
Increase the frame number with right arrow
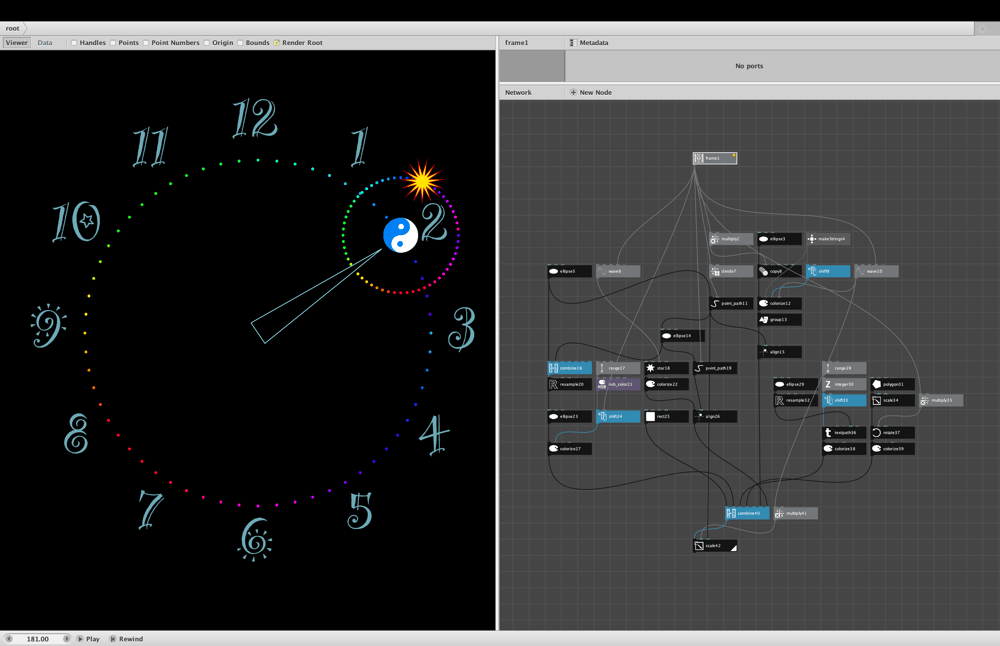click(x=66, y=639)
